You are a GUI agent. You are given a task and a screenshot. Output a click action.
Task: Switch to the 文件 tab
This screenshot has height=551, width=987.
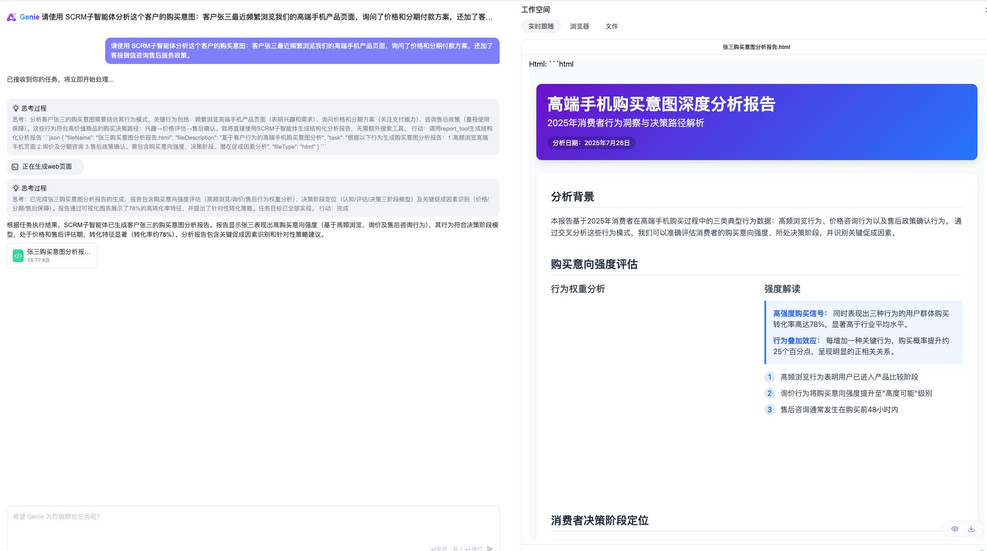[x=611, y=26]
